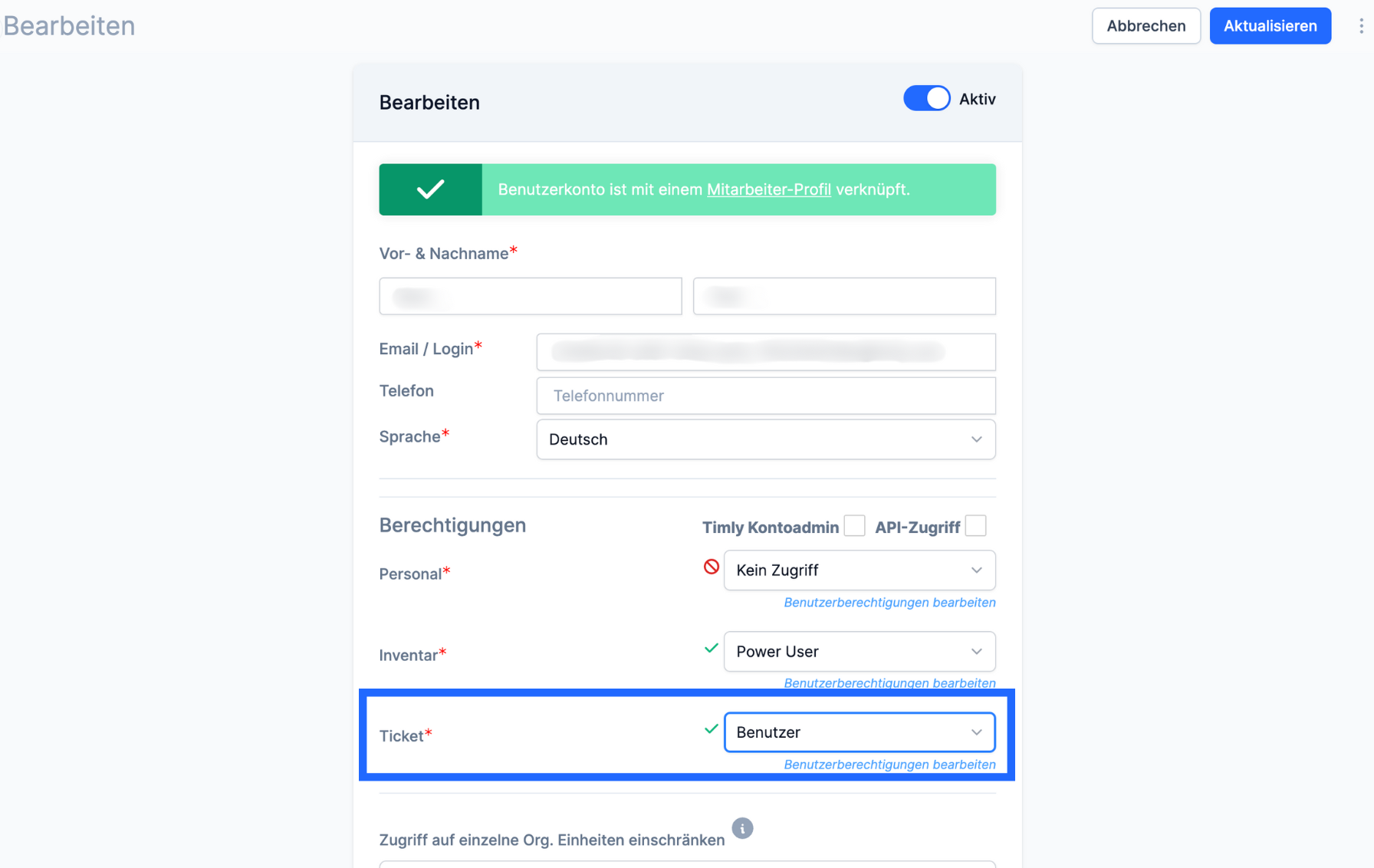This screenshot has width=1374, height=868.
Task: Toggle the Aktiv switch
Action: point(926,99)
